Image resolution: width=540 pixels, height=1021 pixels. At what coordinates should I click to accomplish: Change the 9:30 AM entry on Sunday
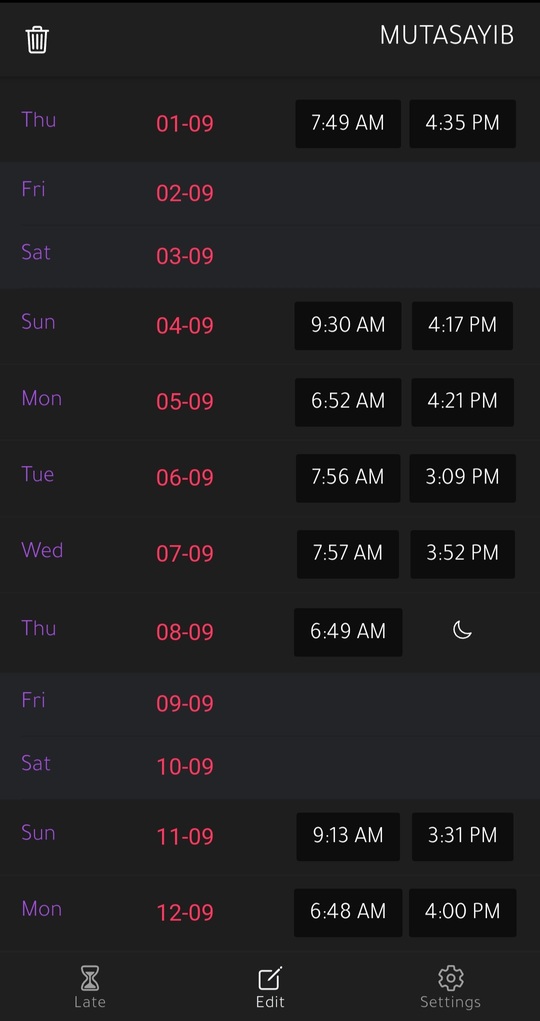348,325
